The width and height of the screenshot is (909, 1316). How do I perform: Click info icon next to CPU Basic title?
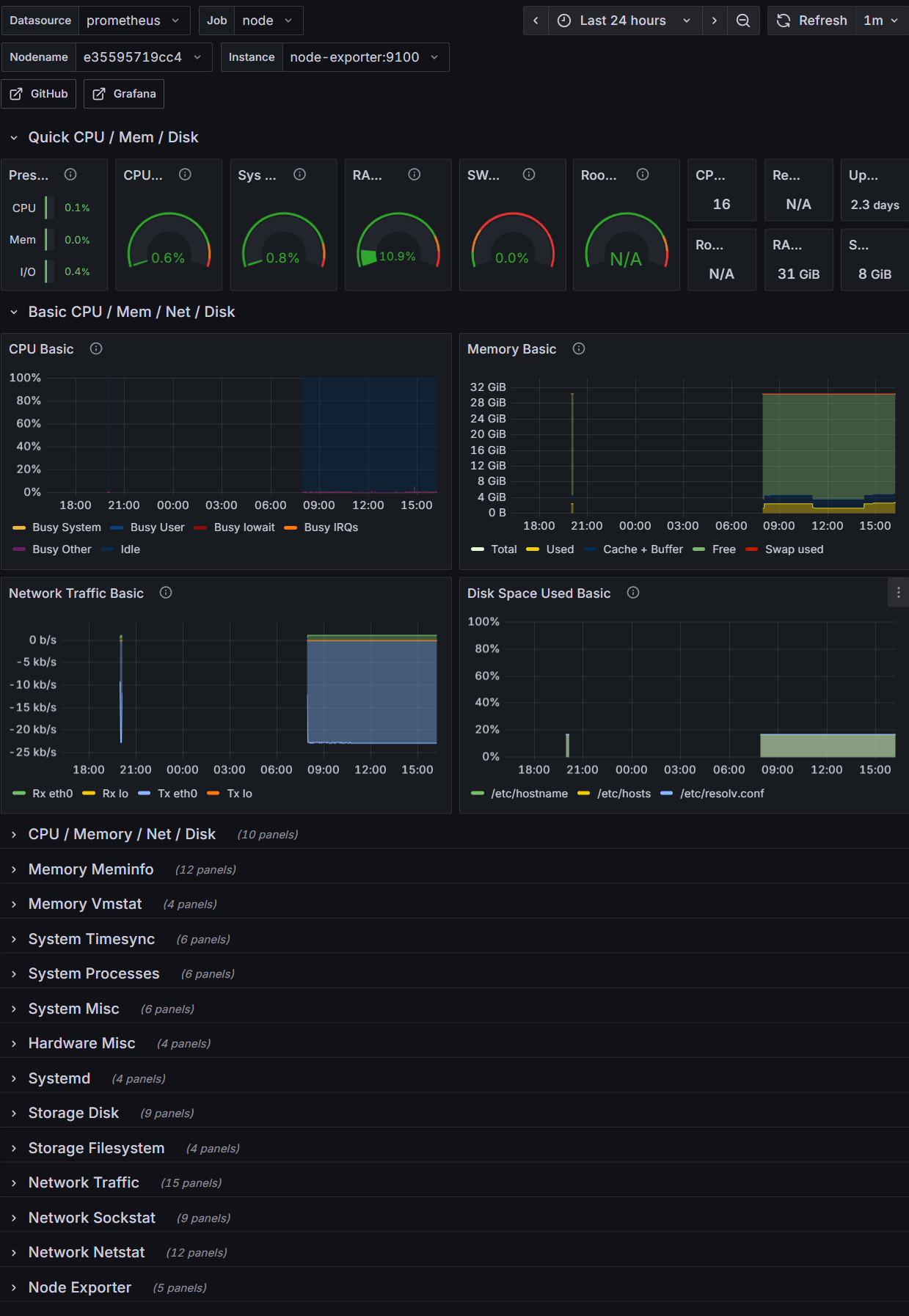(x=96, y=349)
